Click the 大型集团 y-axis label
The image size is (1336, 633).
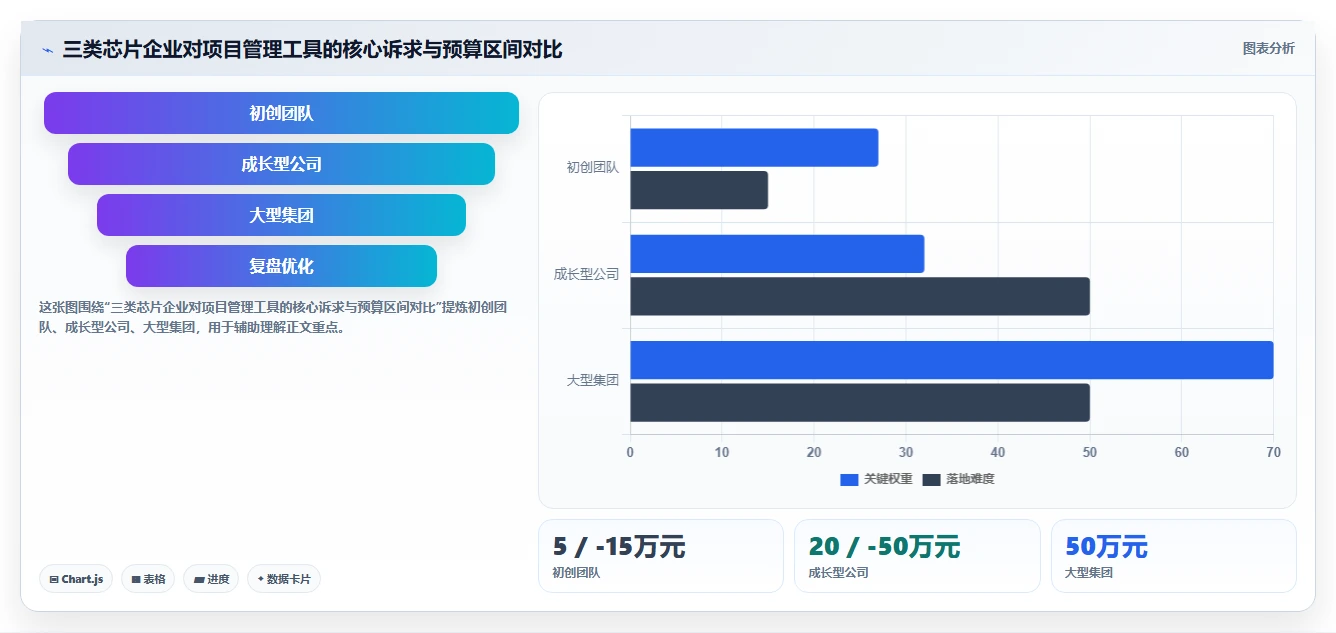click(593, 381)
